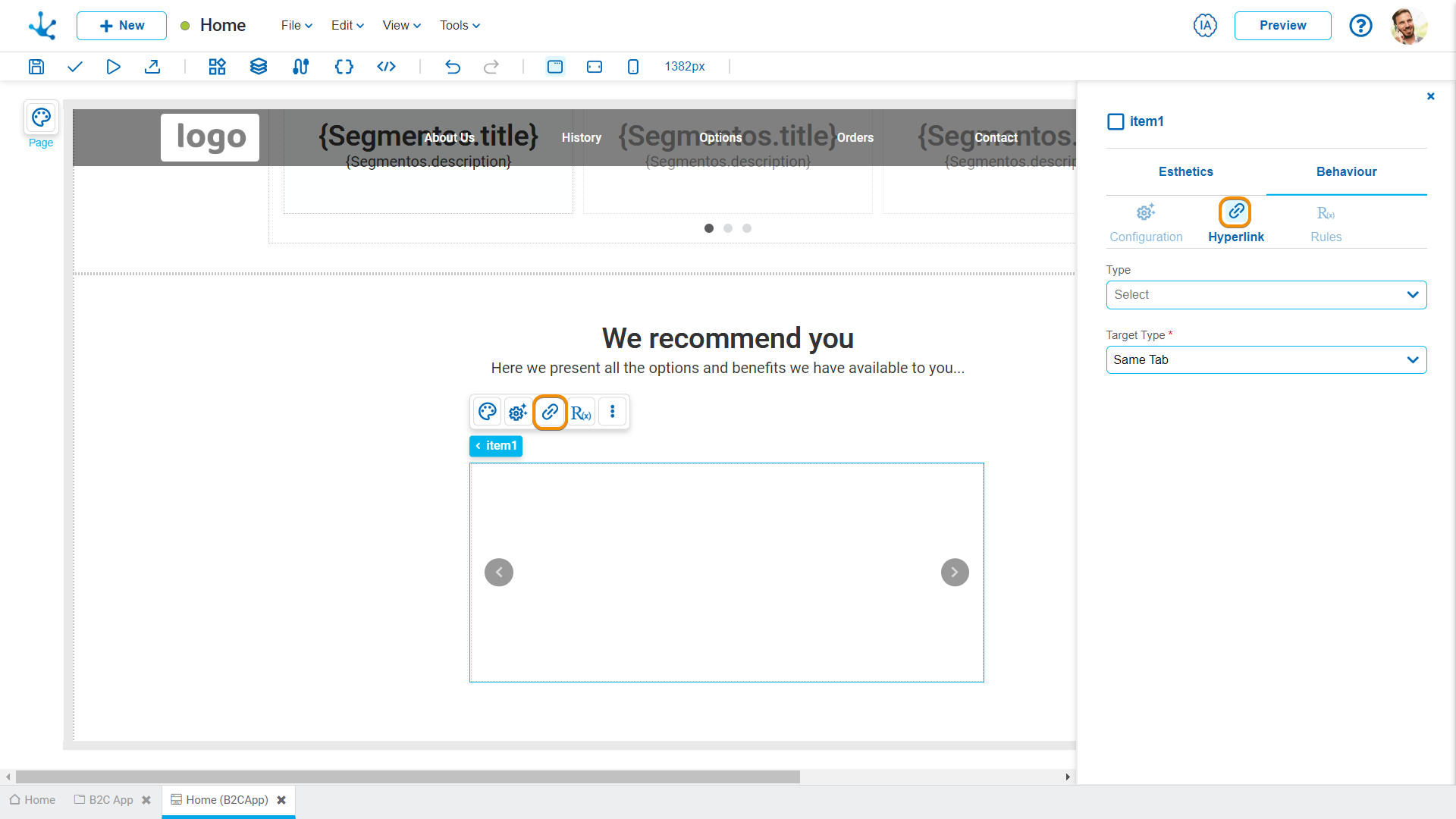Switch to the Esthetics tab
The width and height of the screenshot is (1456, 819).
coord(1185,171)
